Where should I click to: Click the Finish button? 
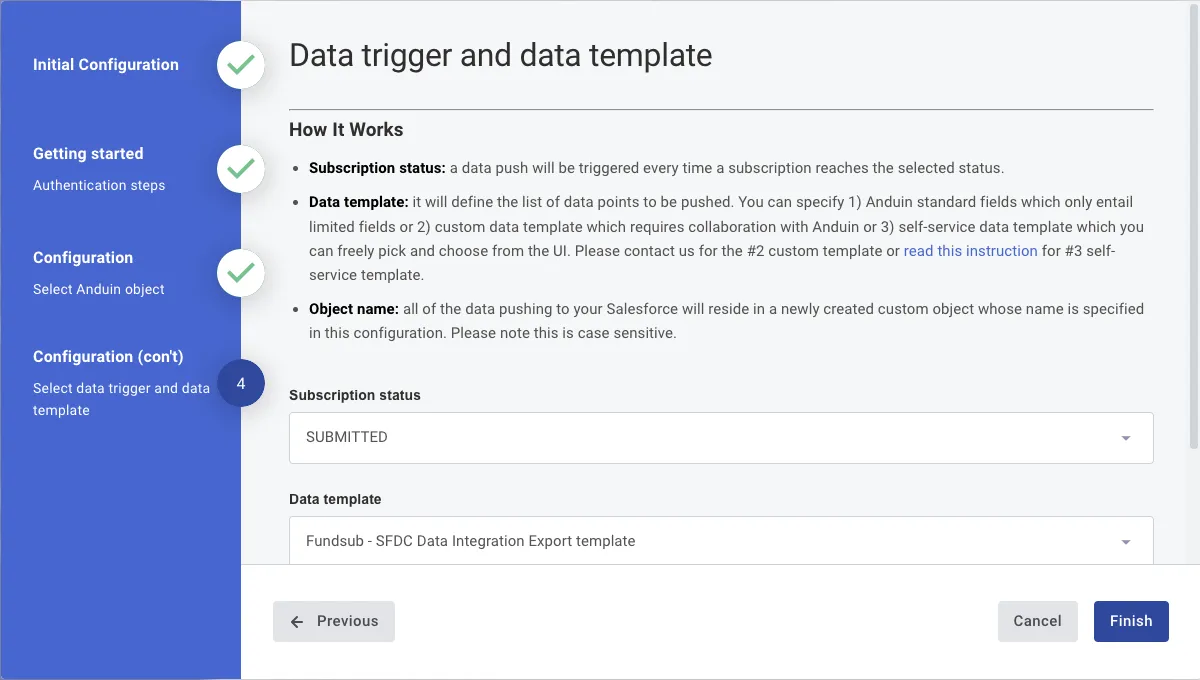[x=1131, y=621]
